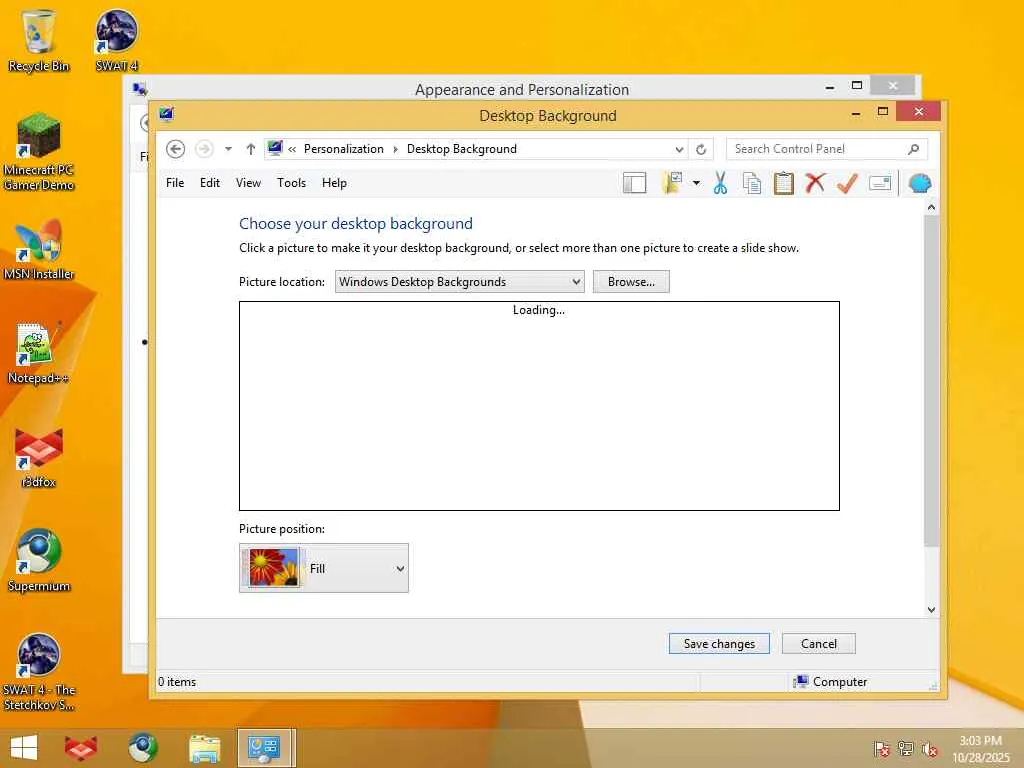Click the volume speaker tray icon

929,748
